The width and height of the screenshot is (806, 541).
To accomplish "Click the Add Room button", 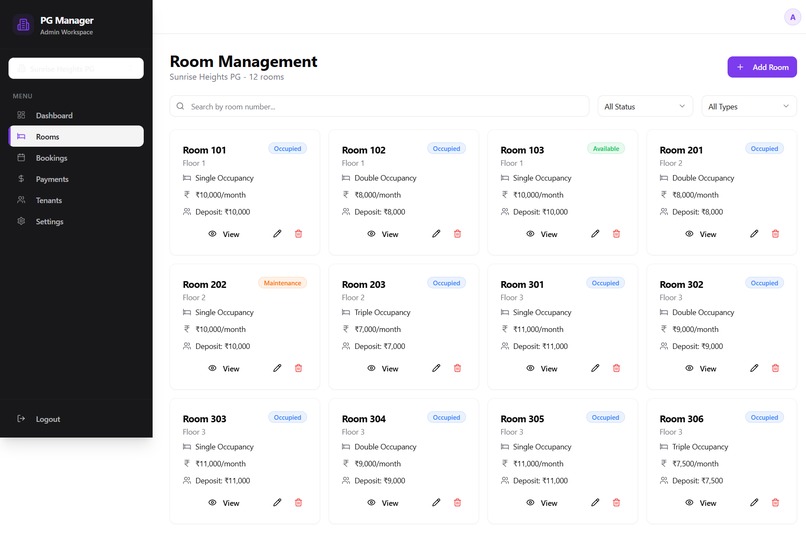I will pyautogui.click(x=762, y=67).
